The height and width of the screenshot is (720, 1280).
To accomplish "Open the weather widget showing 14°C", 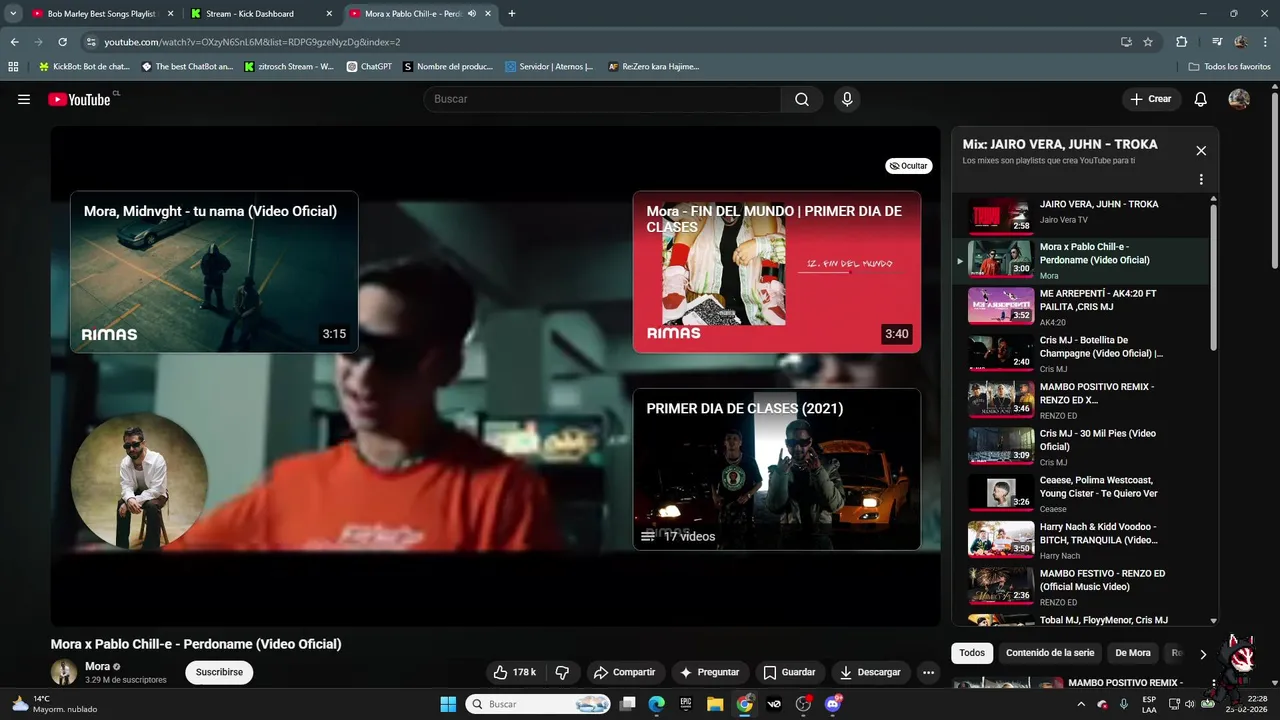I will coord(55,704).
